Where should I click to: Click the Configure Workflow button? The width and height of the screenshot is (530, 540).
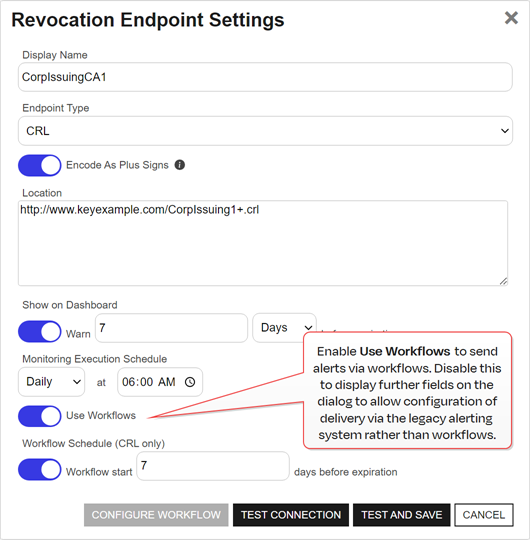coord(156,515)
